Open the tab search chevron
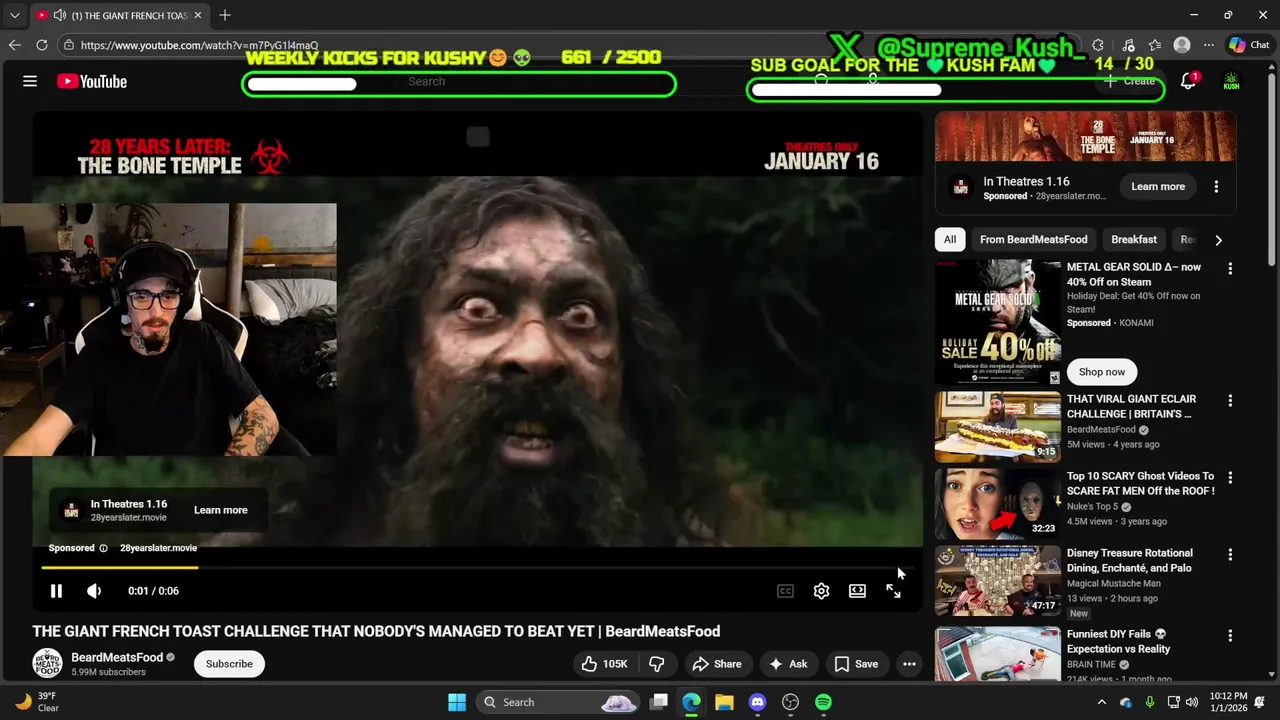This screenshot has width=1280, height=720. 14,15
